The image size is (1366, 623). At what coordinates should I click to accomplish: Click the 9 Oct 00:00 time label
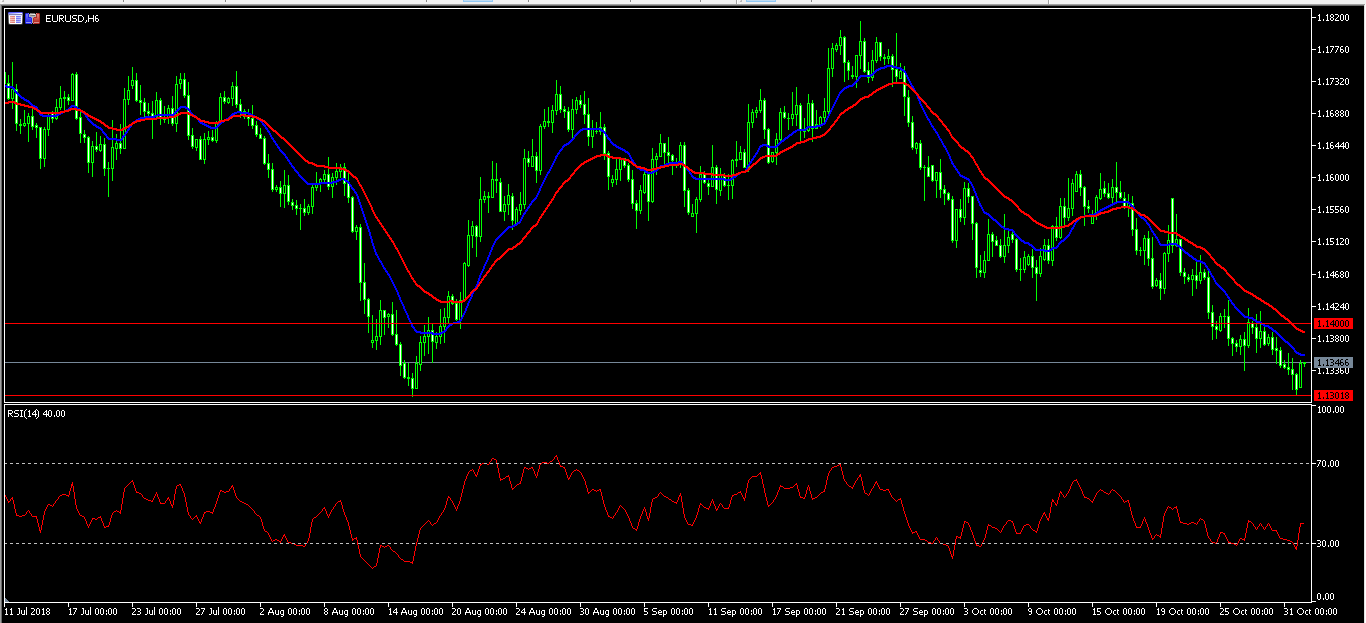tap(1053, 610)
